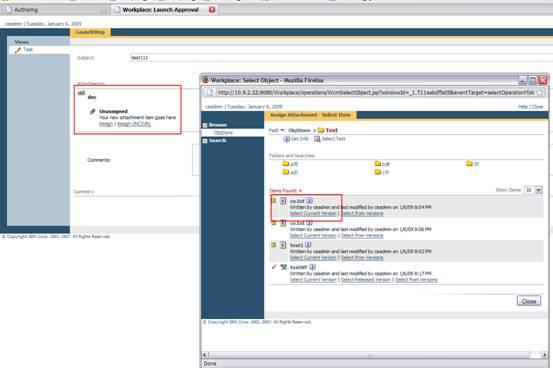This screenshot has height=368, width=553.
Task: Open ce.txt modified at 8:04 PM
Action: pyautogui.click(x=297, y=201)
